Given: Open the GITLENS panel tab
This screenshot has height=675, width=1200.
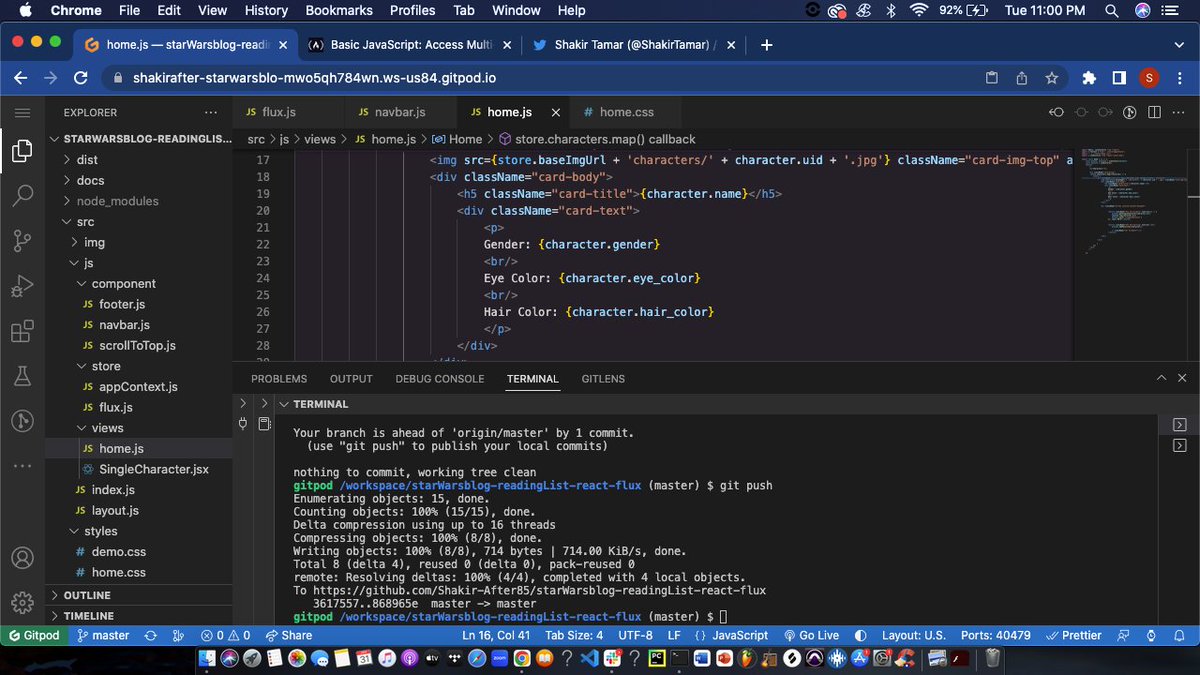Looking at the screenshot, I should click(x=603, y=379).
